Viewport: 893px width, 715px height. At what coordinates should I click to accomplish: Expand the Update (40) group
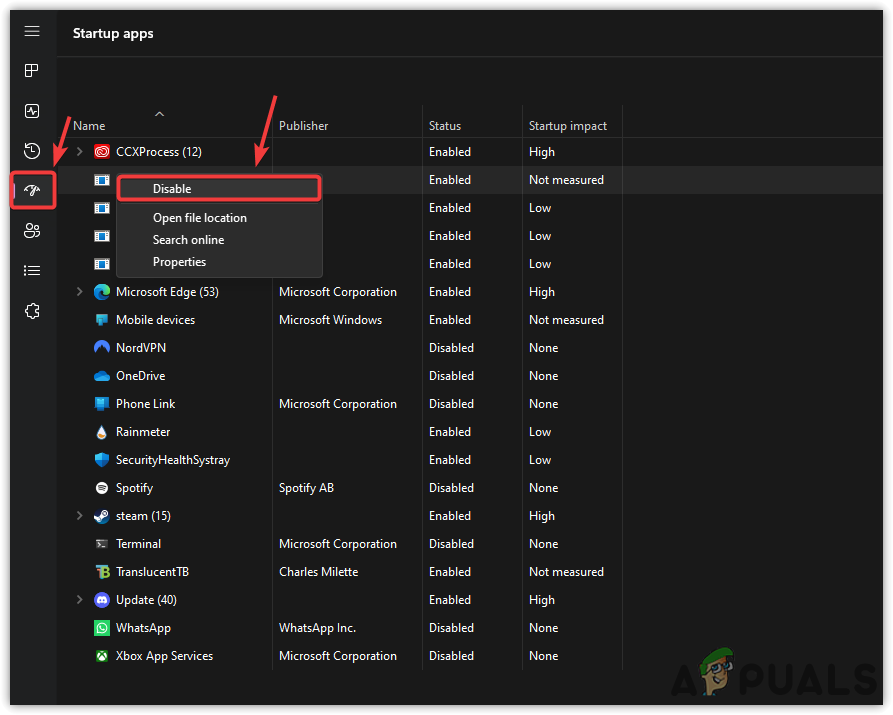pyautogui.click(x=80, y=600)
